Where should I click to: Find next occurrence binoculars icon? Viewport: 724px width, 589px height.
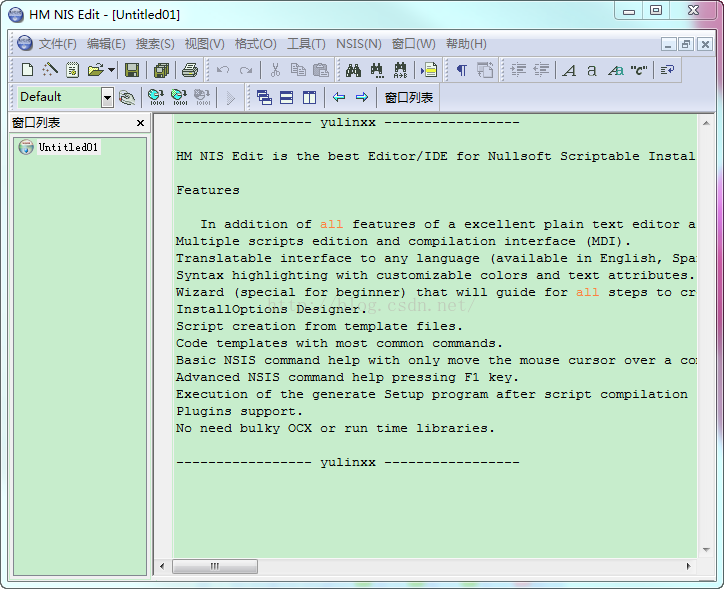[x=377, y=70]
